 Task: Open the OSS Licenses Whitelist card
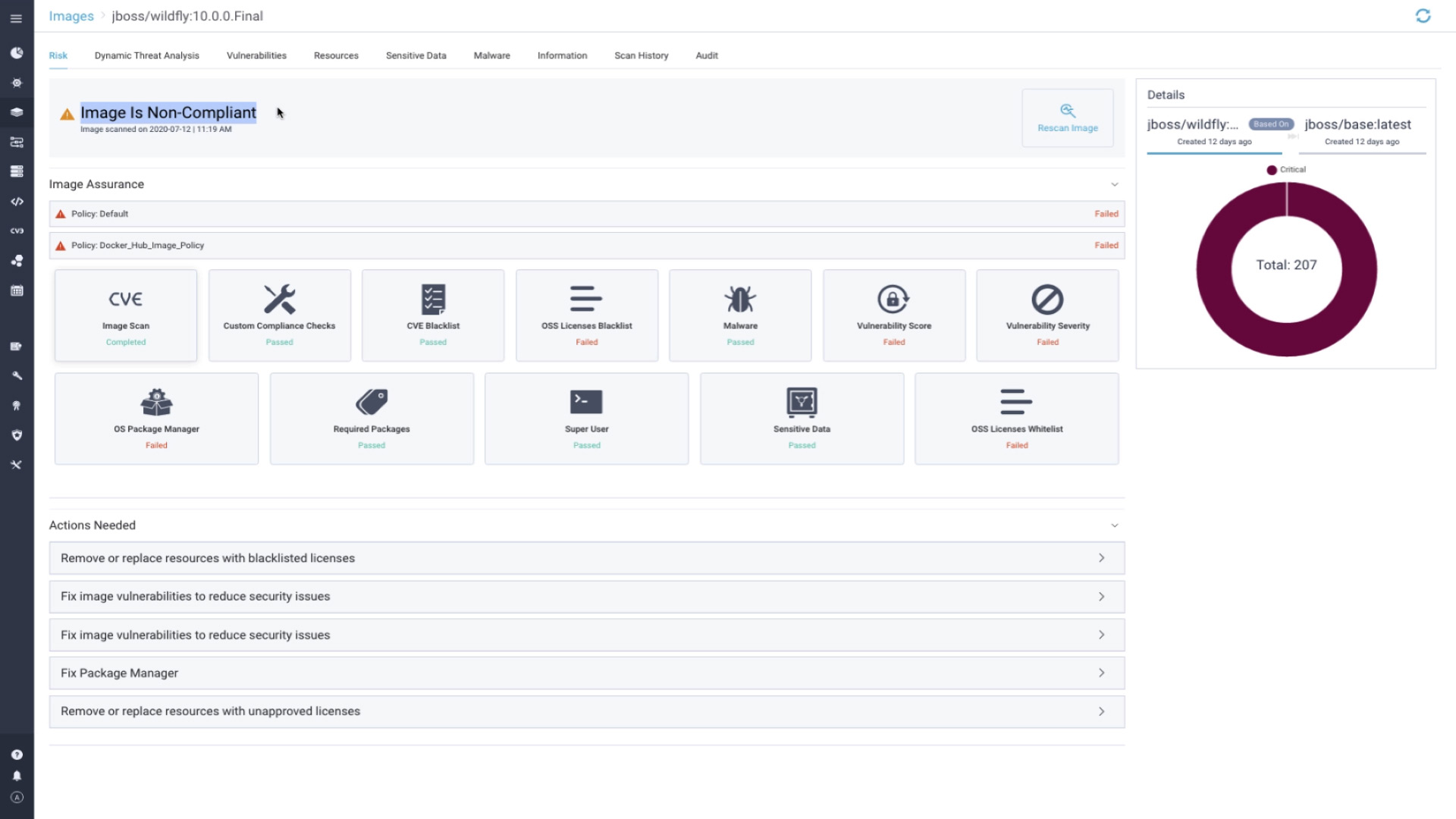click(x=1017, y=419)
